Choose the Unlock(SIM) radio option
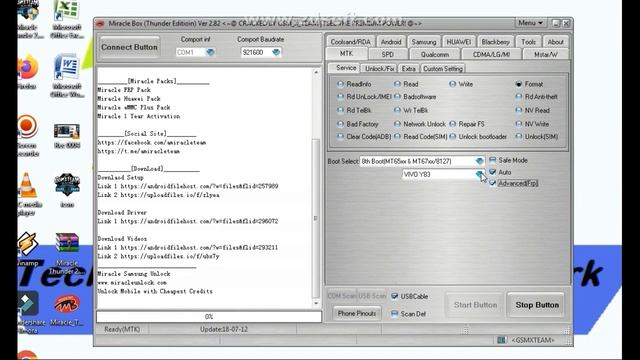Viewport: 640px width, 360px height. [536, 137]
